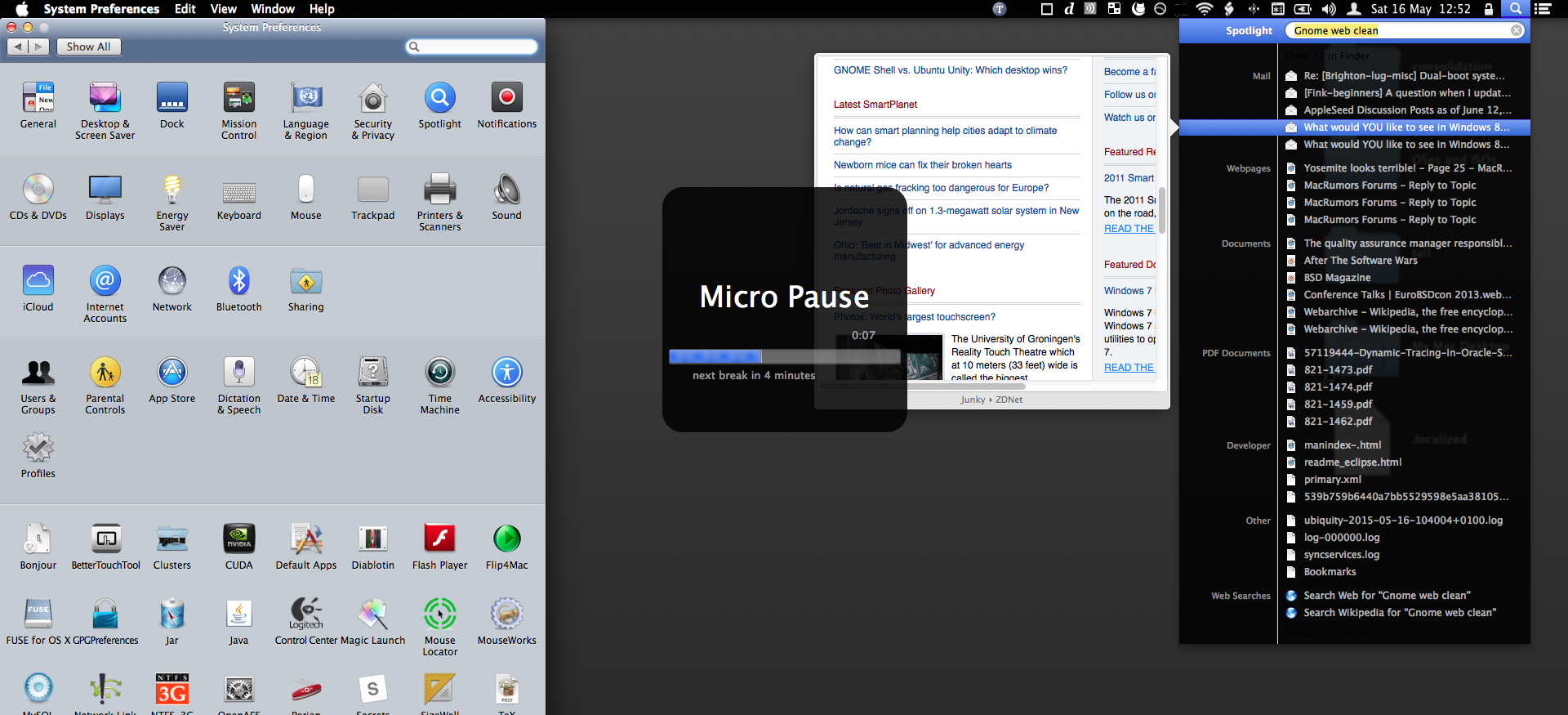Viewport: 1568px width, 715px height.
Task: Open Printers & Scanners pane
Action: [440, 203]
